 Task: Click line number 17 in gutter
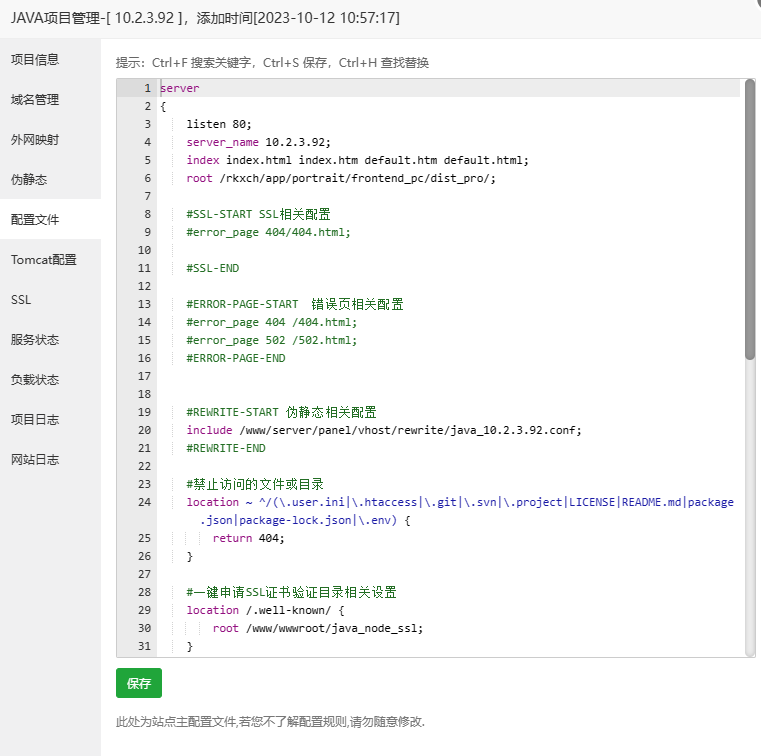point(145,376)
